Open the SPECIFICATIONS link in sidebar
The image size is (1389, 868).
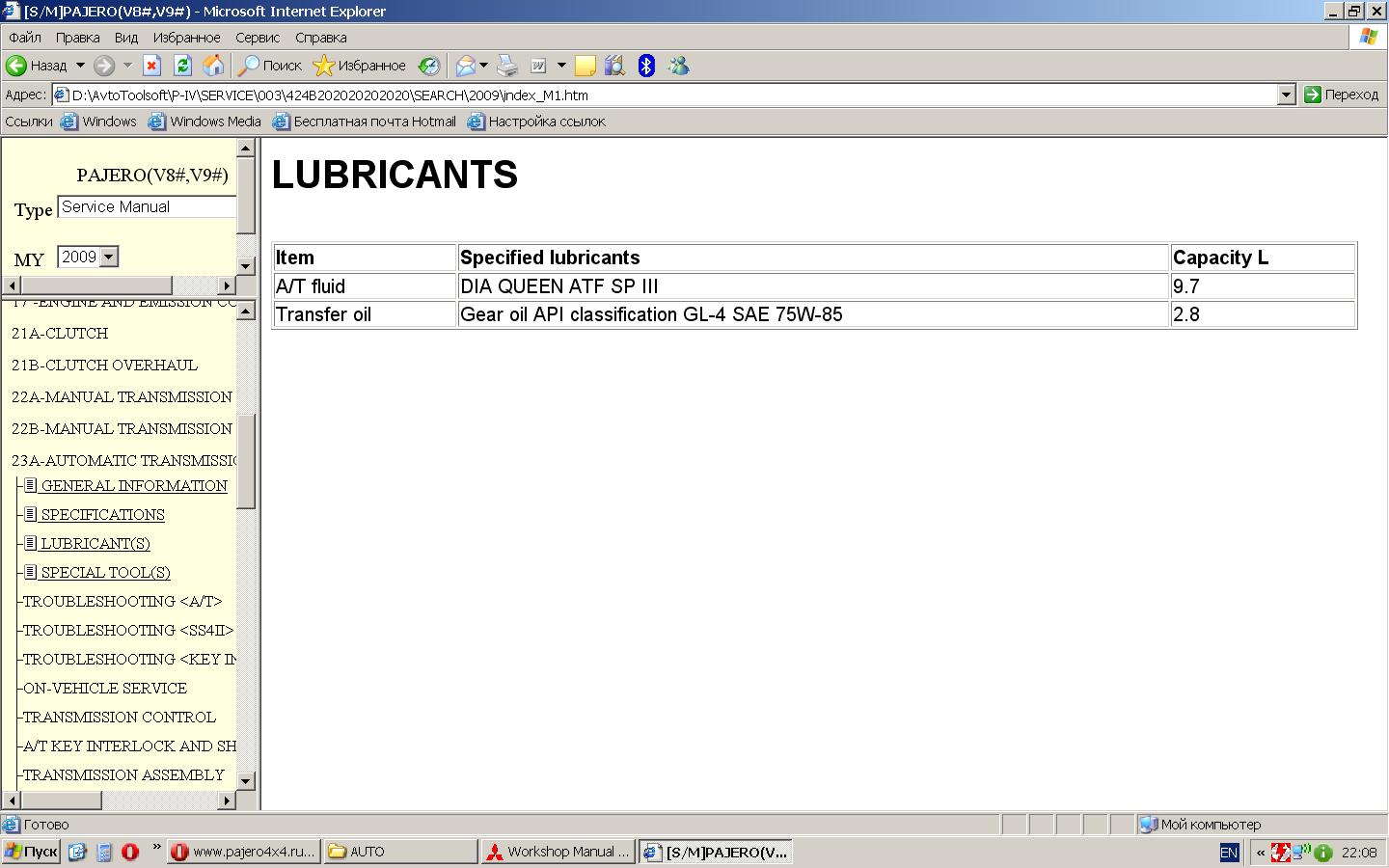pos(102,515)
